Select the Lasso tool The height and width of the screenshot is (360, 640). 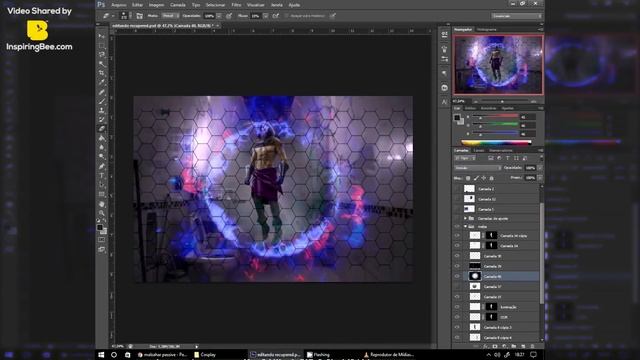[x=102, y=55]
